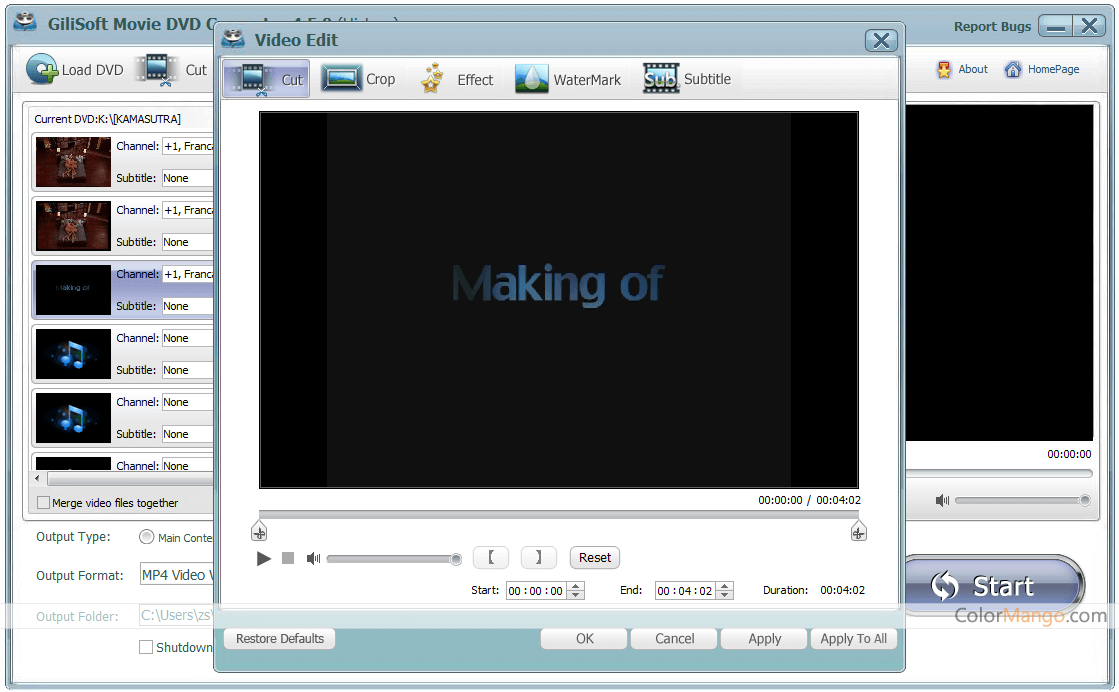Click the End time field
The width and height of the screenshot is (1119, 692).
point(686,591)
